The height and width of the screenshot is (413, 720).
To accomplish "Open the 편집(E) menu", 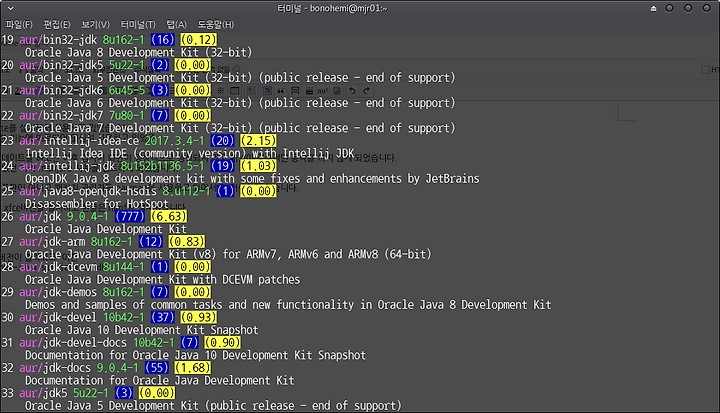I will (57, 24).
